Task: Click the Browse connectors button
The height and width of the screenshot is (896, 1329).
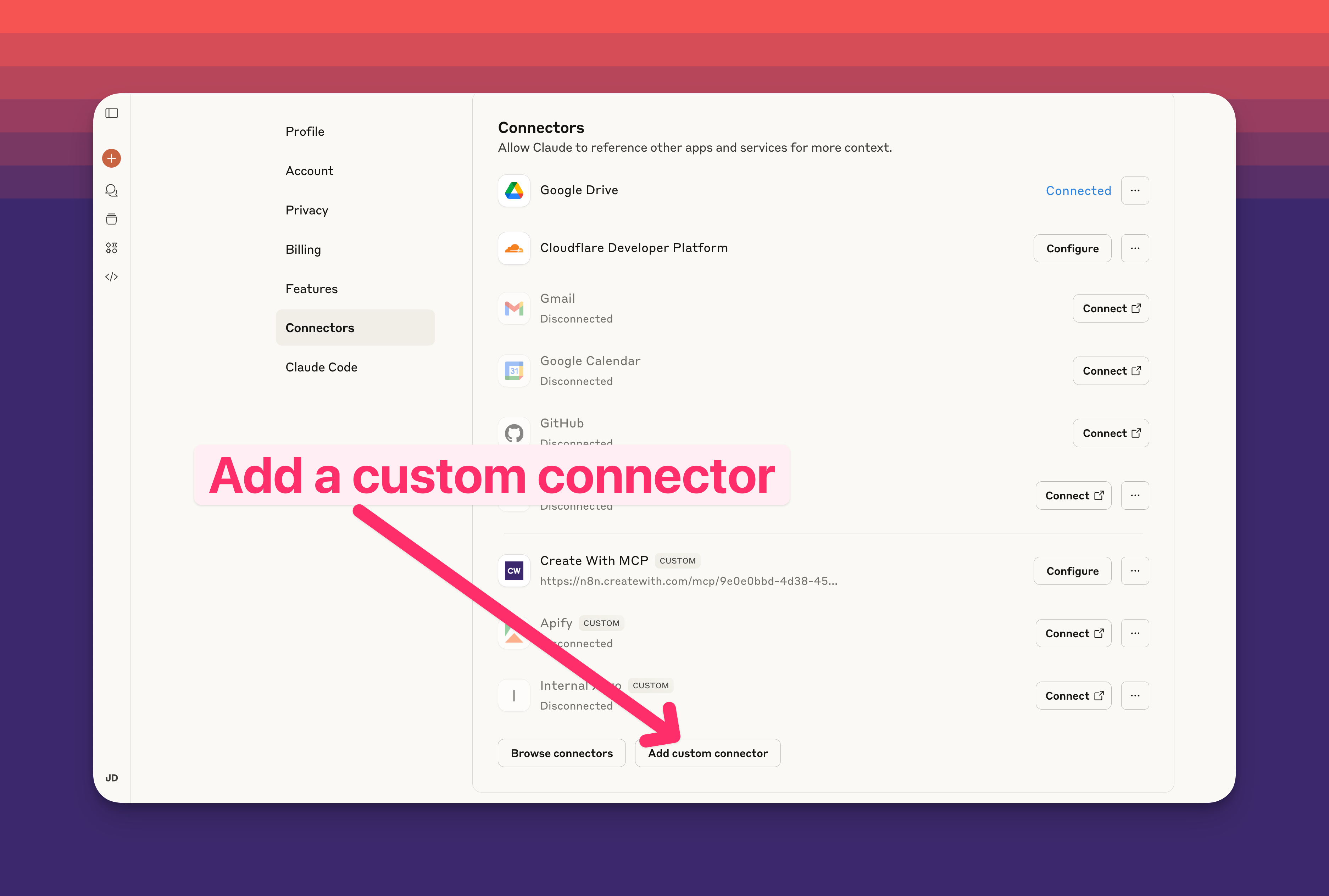Action: [561, 753]
